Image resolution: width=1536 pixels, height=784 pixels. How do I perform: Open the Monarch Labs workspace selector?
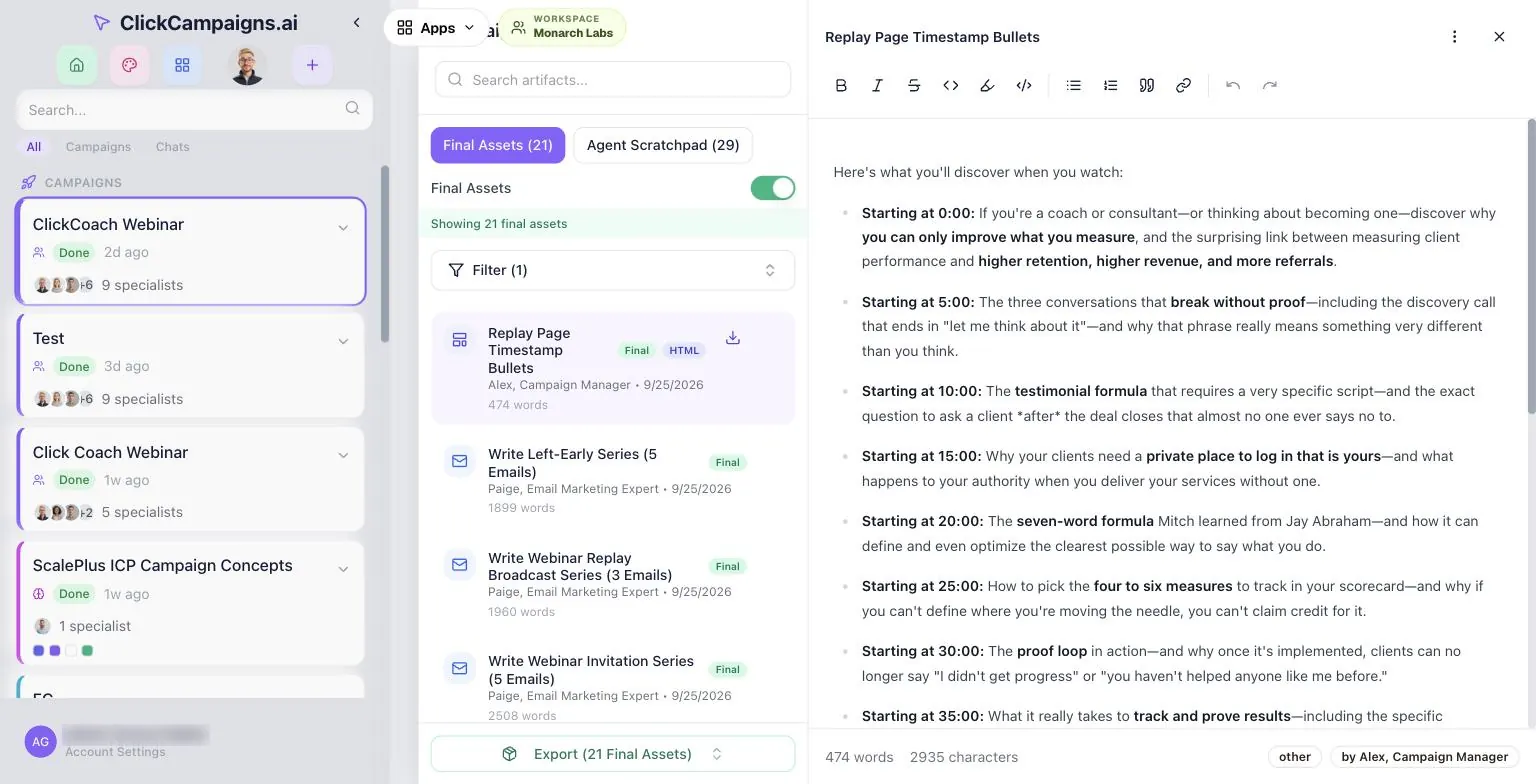(562, 27)
